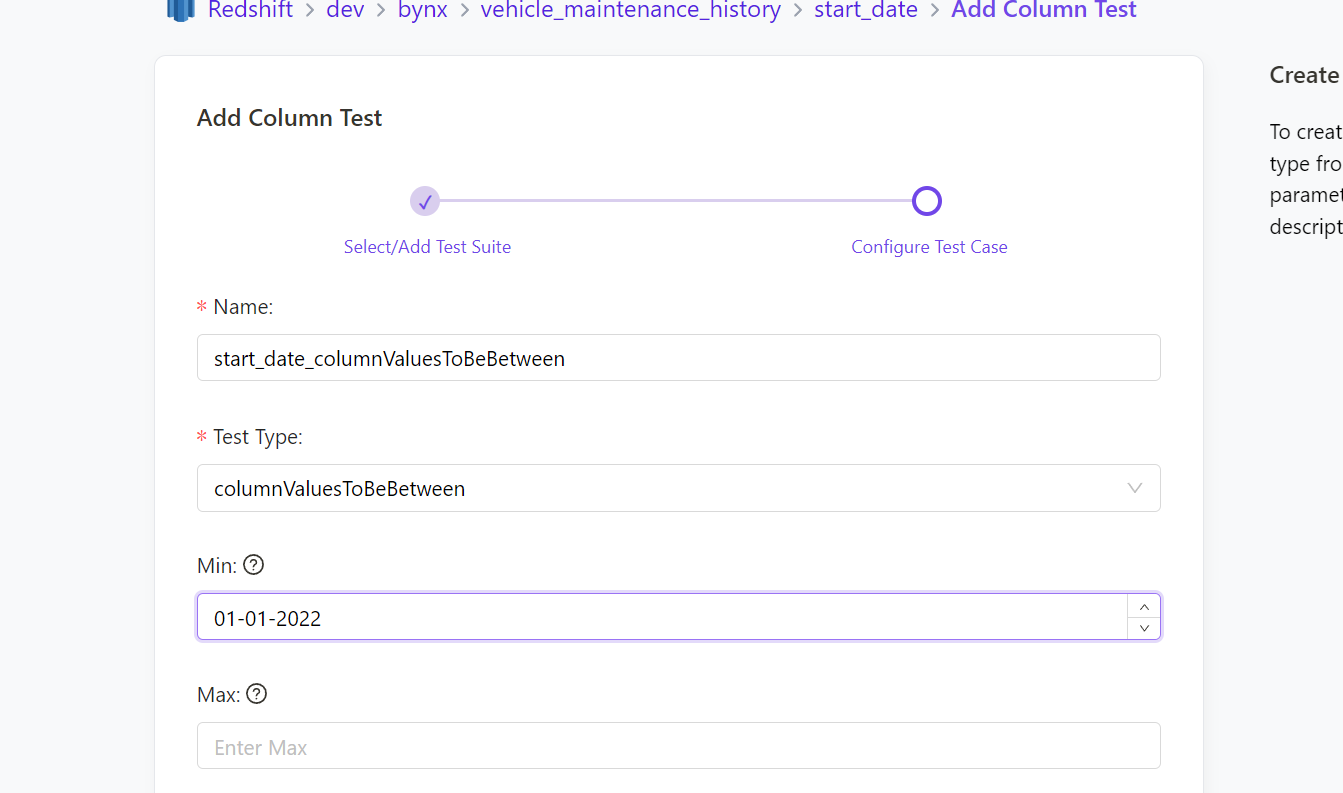Open the bynx schema link

pyautogui.click(x=422, y=11)
